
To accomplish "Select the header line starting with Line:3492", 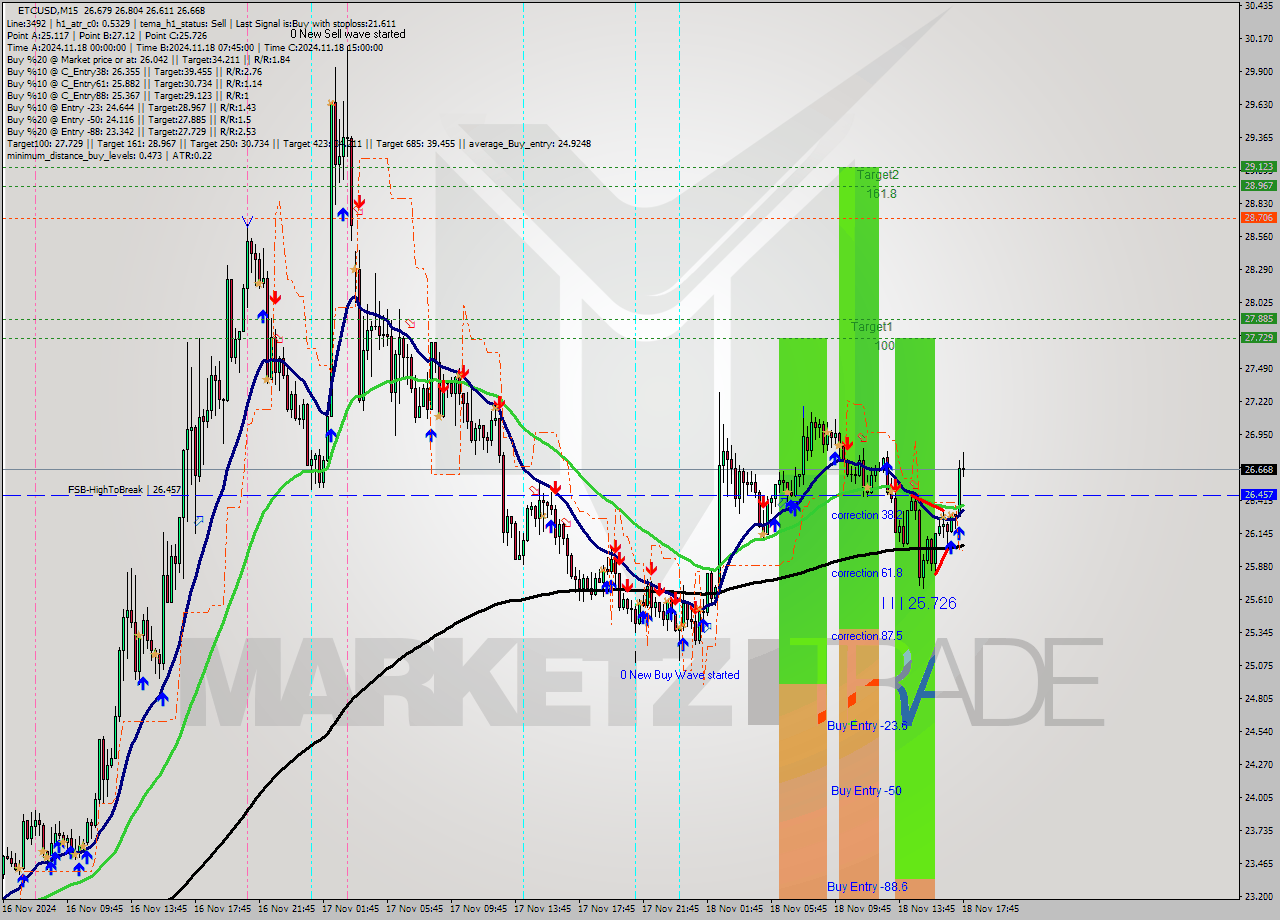I will [x=201, y=23].
